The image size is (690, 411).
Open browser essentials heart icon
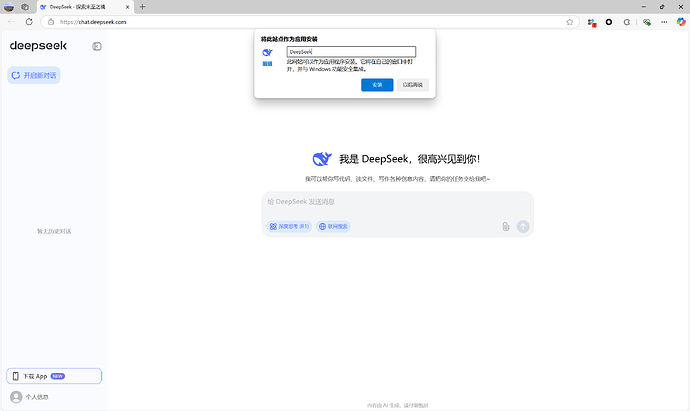[646, 22]
